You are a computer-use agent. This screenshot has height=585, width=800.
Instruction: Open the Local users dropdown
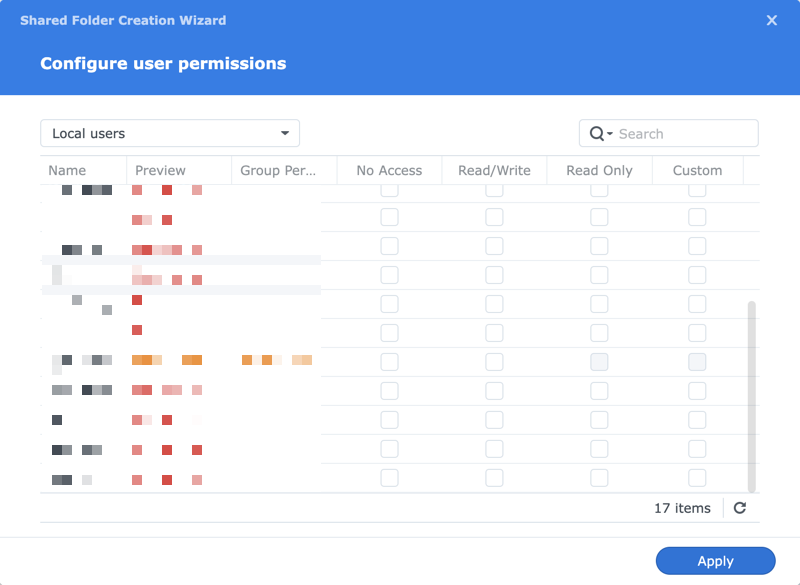click(x=170, y=133)
